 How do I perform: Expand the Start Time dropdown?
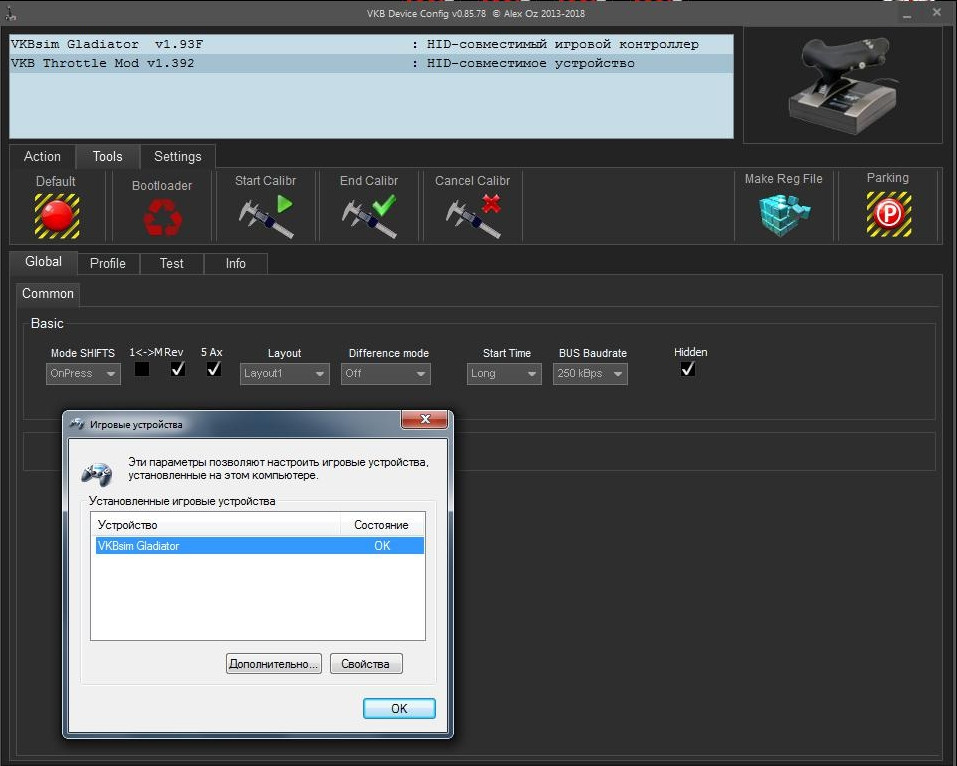[504, 374]
